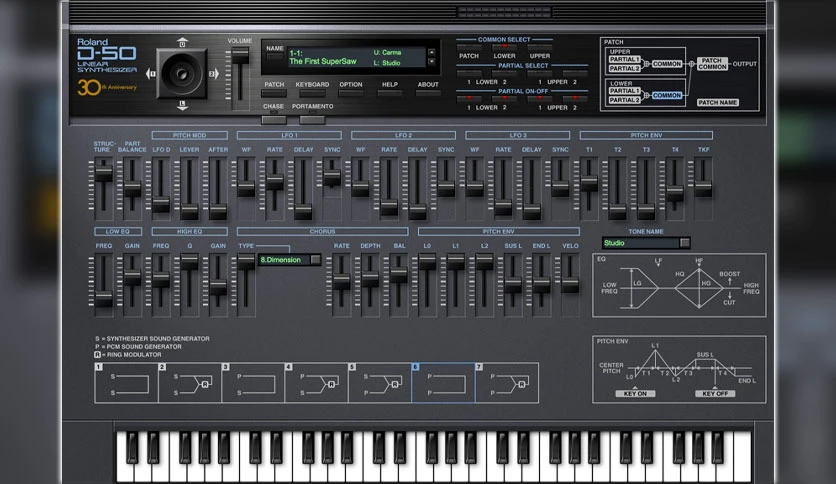
Task: Toggle the Chase switch
Action: pyautogui.click(x=274, y=119)
